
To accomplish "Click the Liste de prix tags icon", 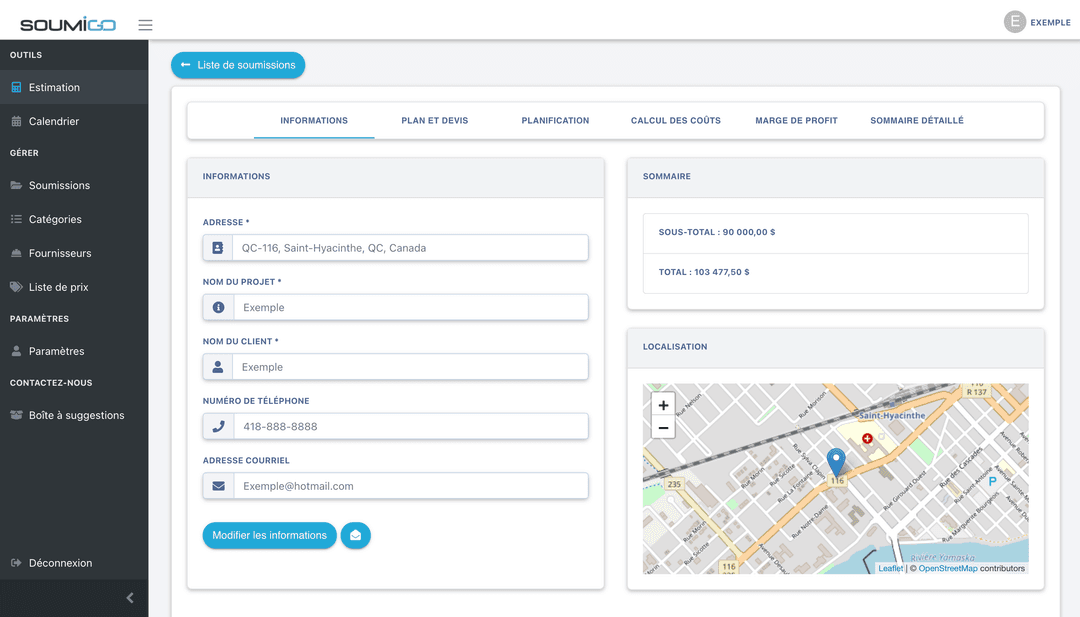I will [x=16, y=287].
